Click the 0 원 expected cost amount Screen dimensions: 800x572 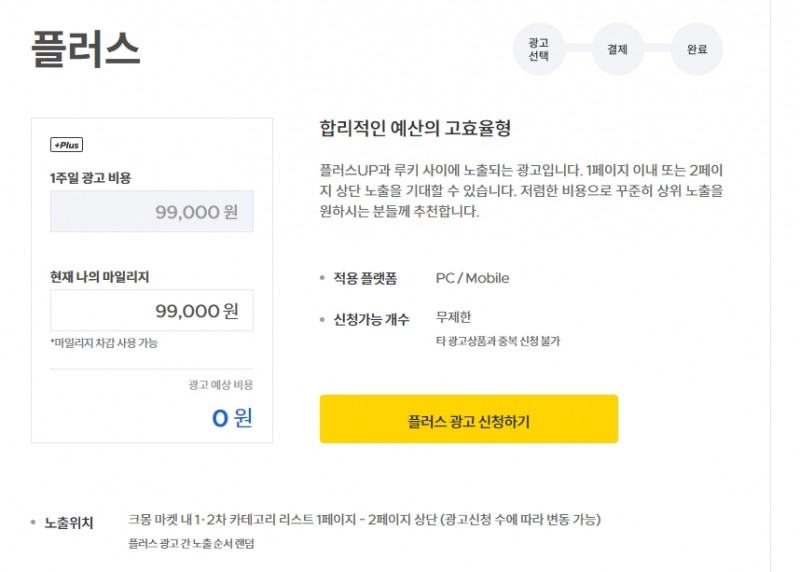(x=231, y=417)
